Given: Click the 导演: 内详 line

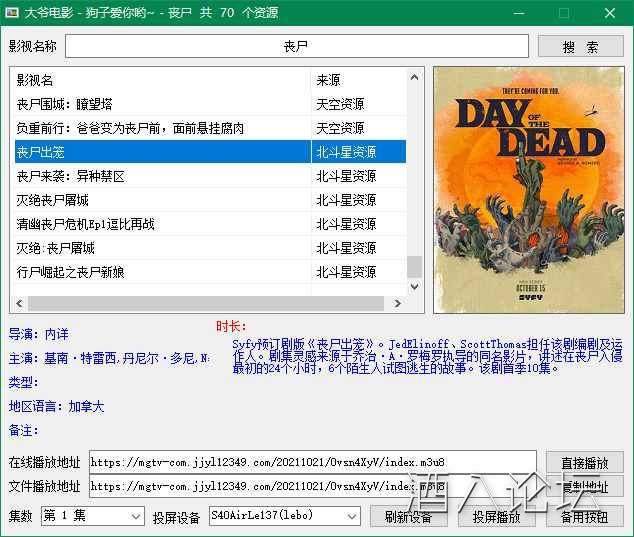Looking at the screenshot, I should point(39,334).
